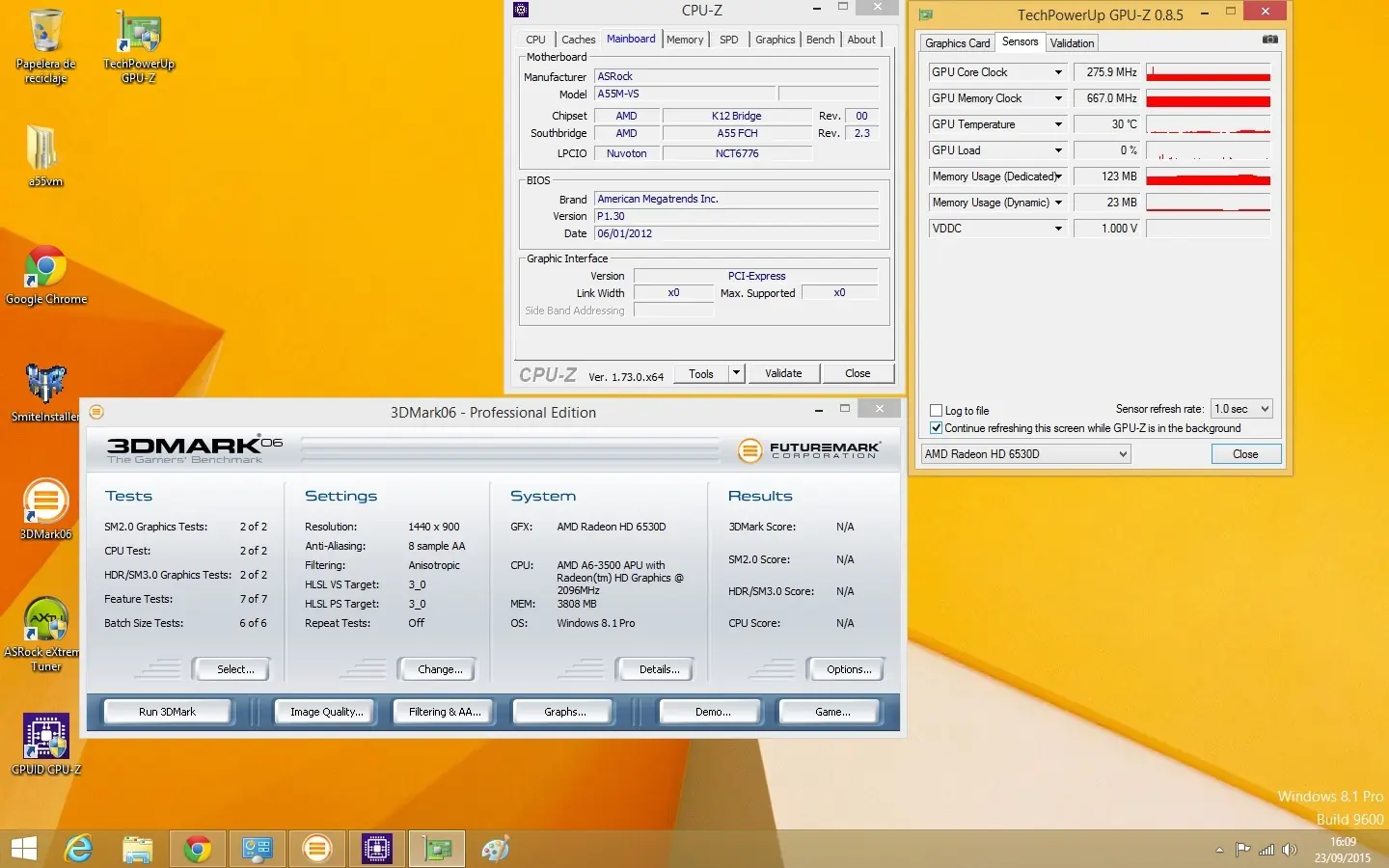Open the Memory tab in CPU-Z
The image size is (1389, 868).
[685, 40]
